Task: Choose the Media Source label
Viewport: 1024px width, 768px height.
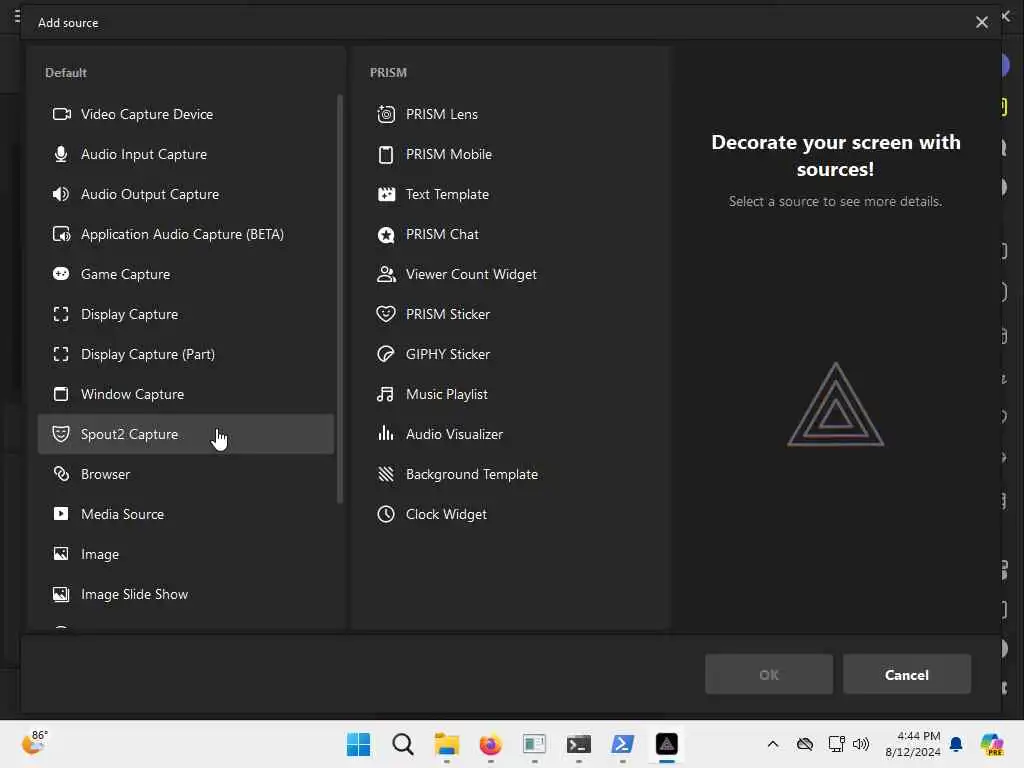Action: pos(122,514)
